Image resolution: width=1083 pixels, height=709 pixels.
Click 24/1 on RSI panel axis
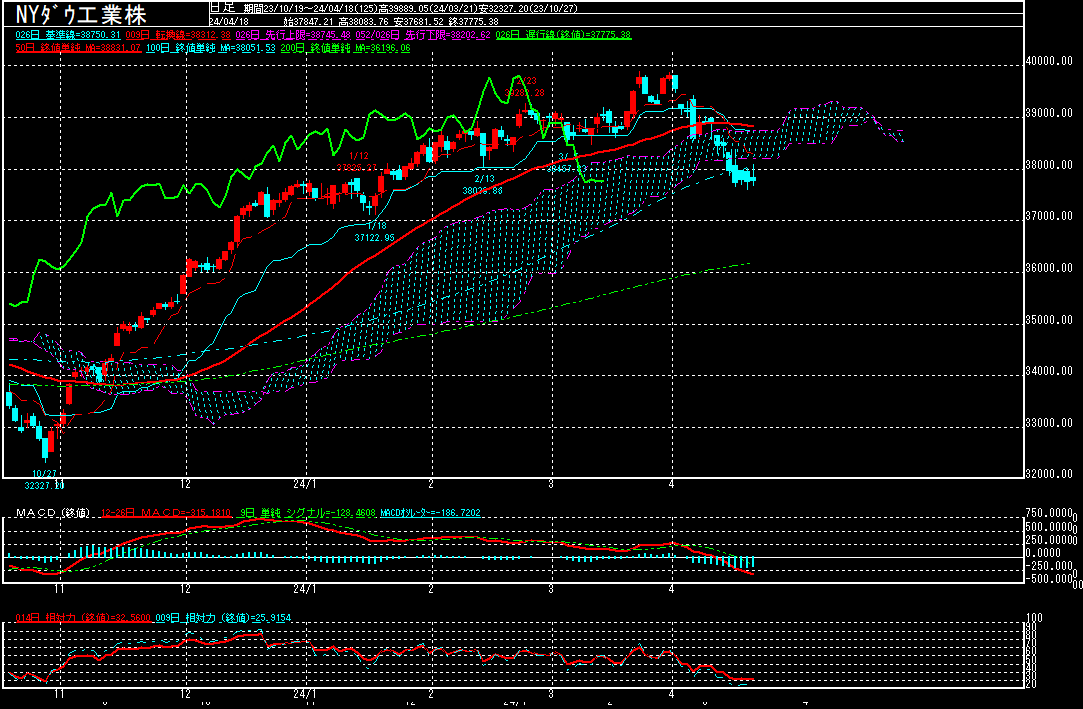point(305,694)
